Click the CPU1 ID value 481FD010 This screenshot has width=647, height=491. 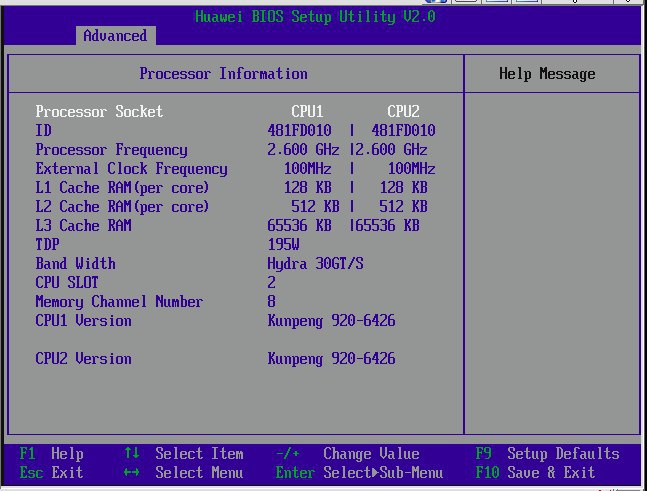point(299,130)
